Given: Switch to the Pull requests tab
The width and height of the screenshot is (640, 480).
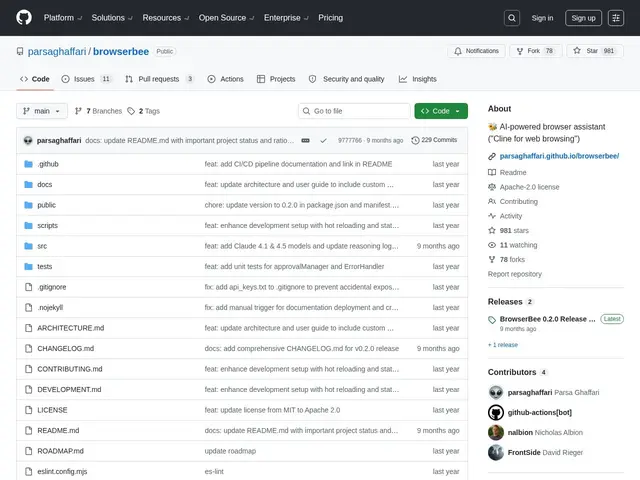Looking at the screenshot, I should point(159,79).
